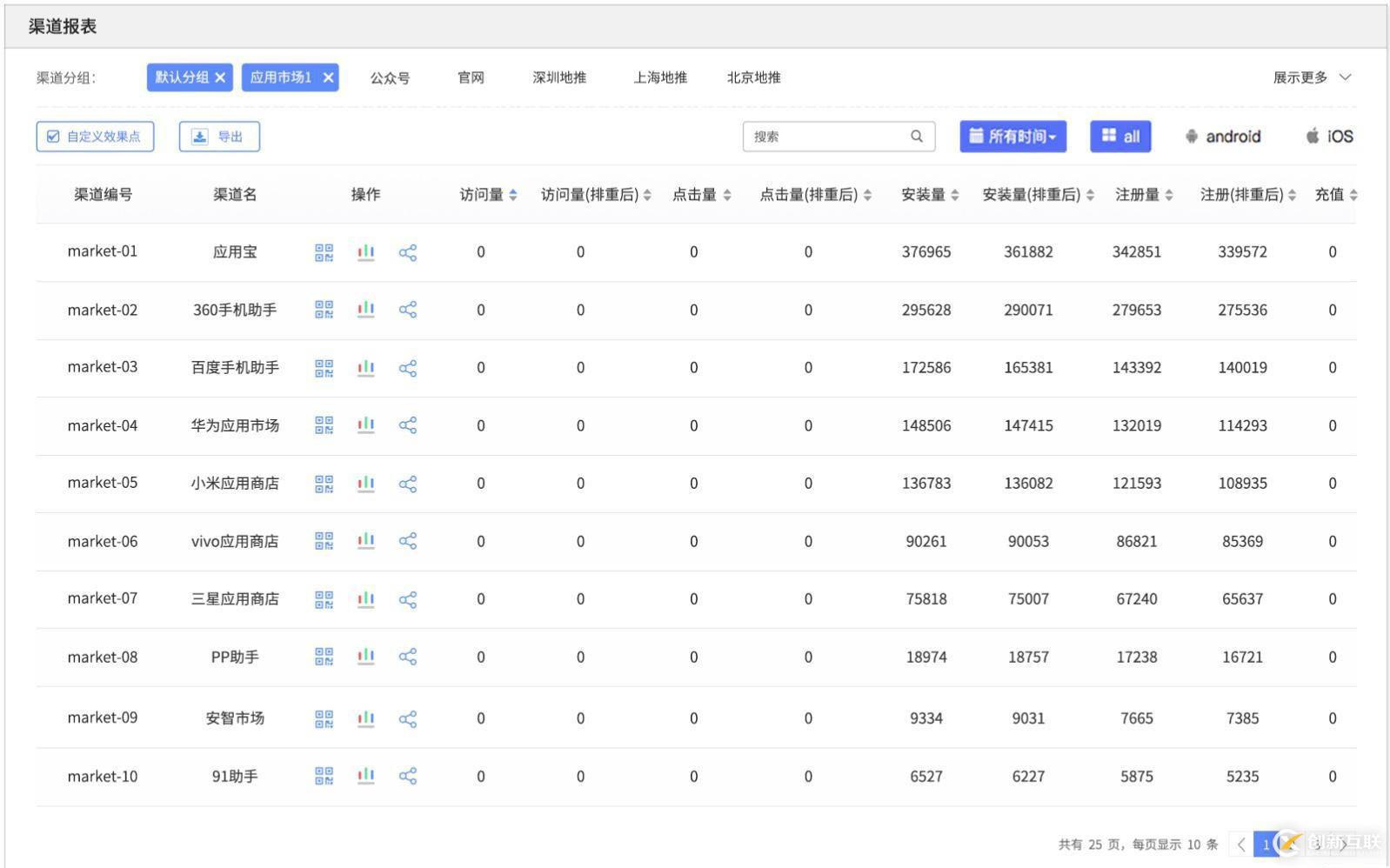Toggle the 自定义效果点 checkbox button
The image size is (1390, 868).
[95, 137]
